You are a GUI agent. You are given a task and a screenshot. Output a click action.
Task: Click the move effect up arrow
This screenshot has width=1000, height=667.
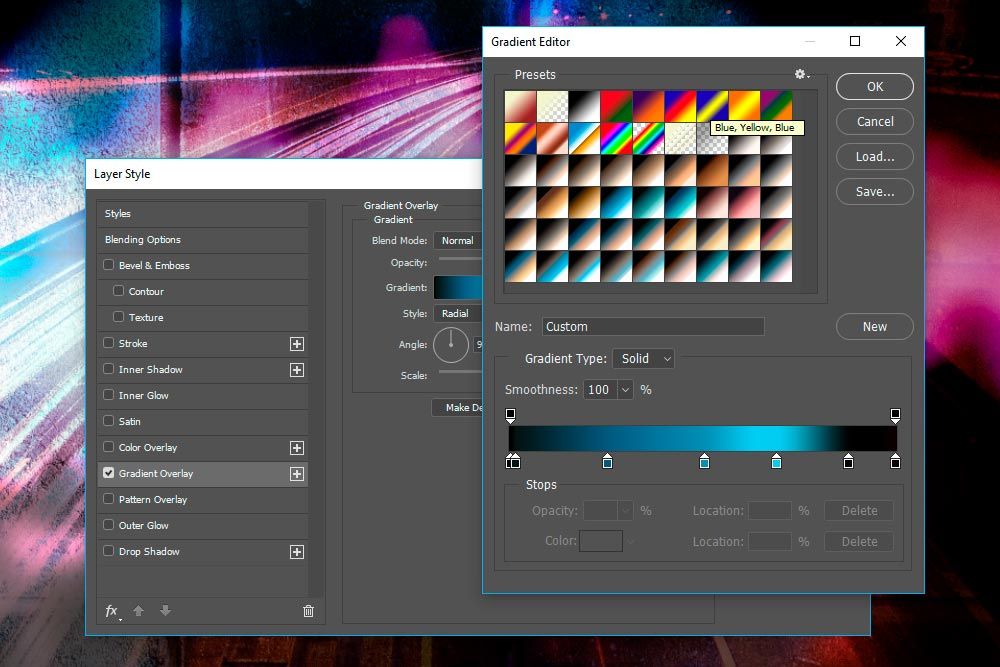139,611
